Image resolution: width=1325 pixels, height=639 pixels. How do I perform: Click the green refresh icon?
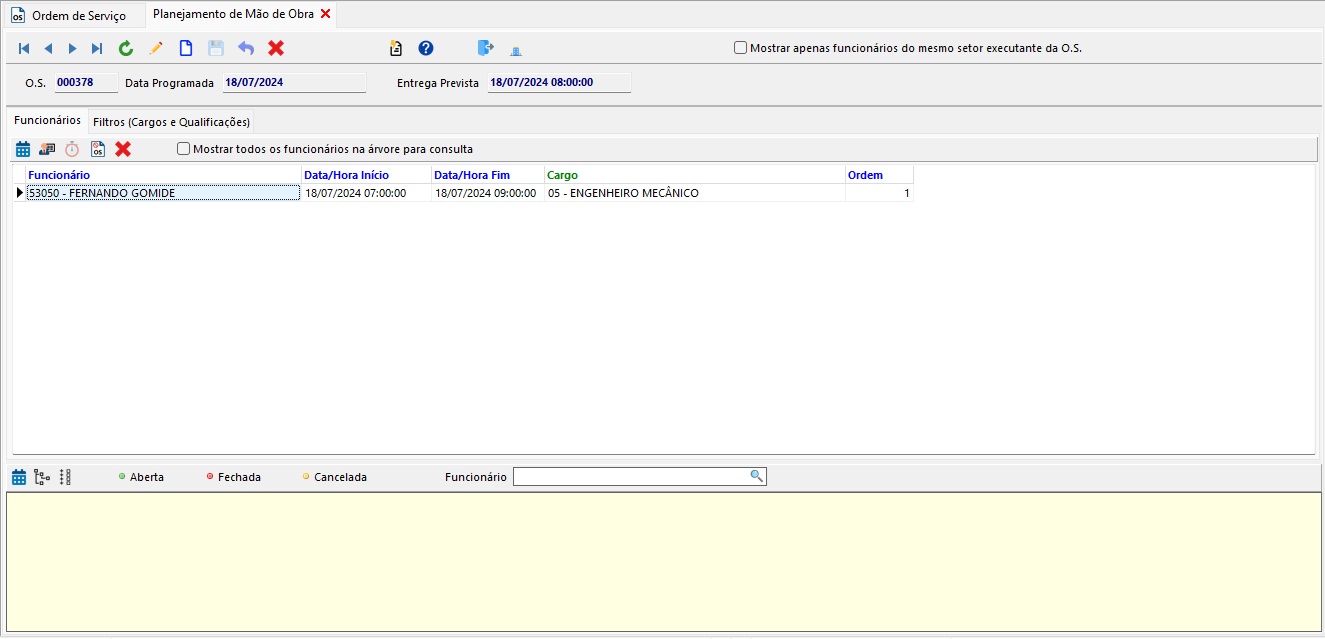(125, 48)
